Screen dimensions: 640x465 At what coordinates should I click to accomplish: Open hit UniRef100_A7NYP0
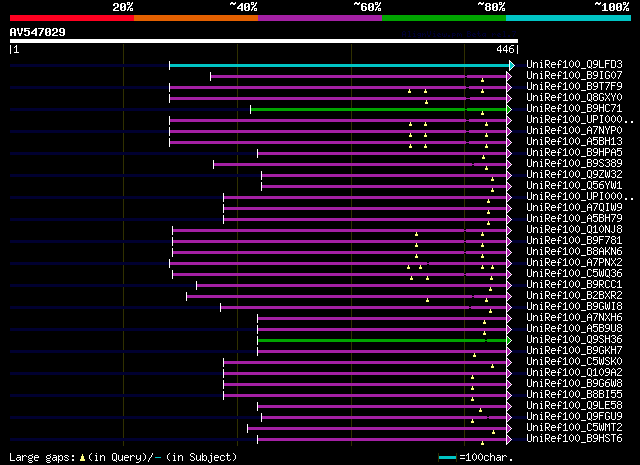[574, 131]
